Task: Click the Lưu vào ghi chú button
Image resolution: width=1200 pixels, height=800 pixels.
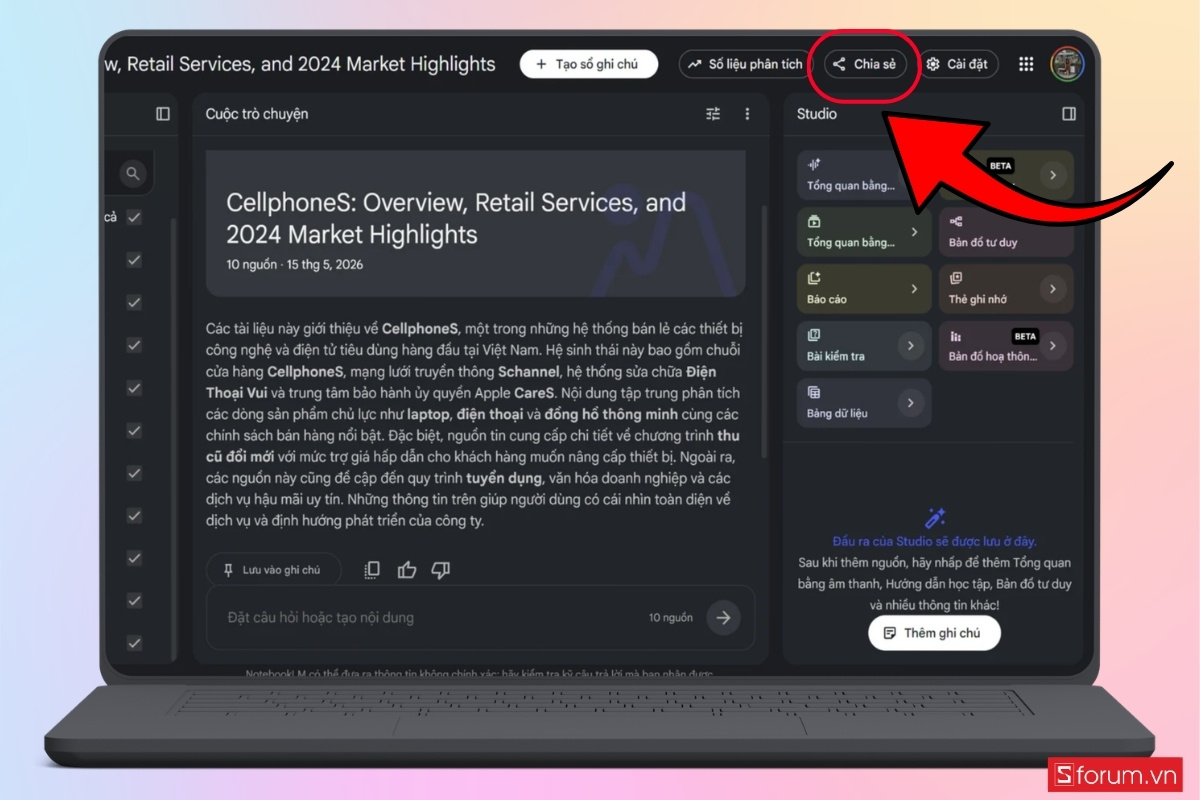Action: click(x=274, y=570)
